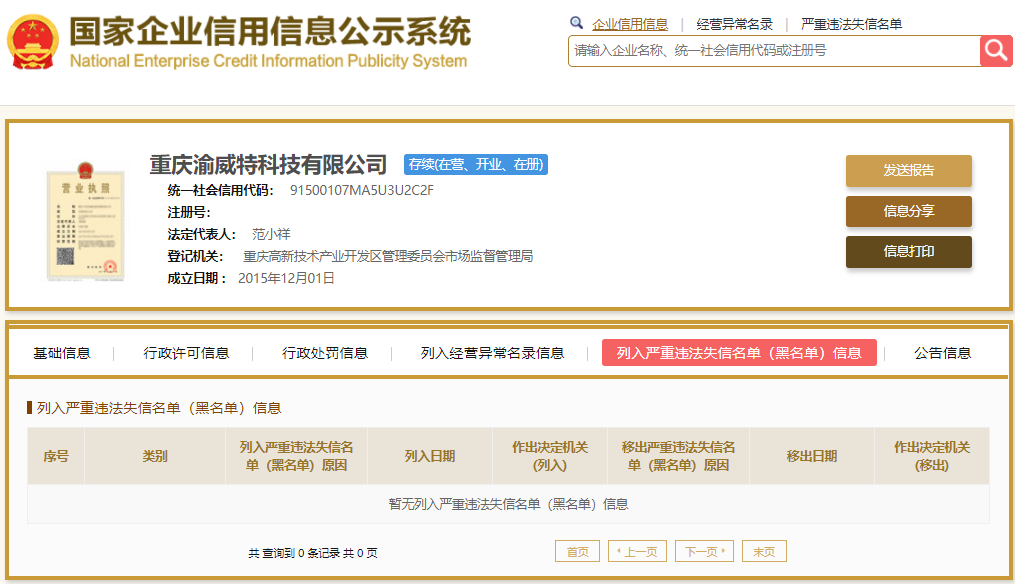Go to 上一页 previous page
This screenshot has width=1015, height=584.
click(638, 552)
